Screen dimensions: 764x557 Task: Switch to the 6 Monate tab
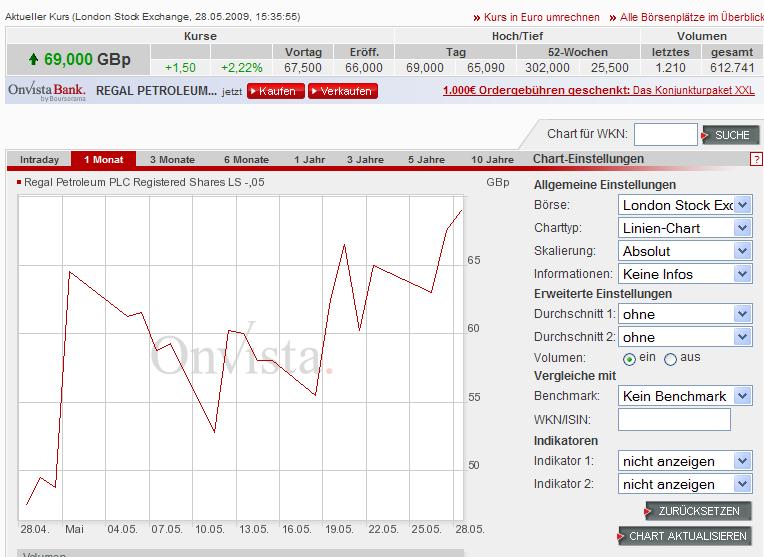pyautogui.click(x=246, y=159)
